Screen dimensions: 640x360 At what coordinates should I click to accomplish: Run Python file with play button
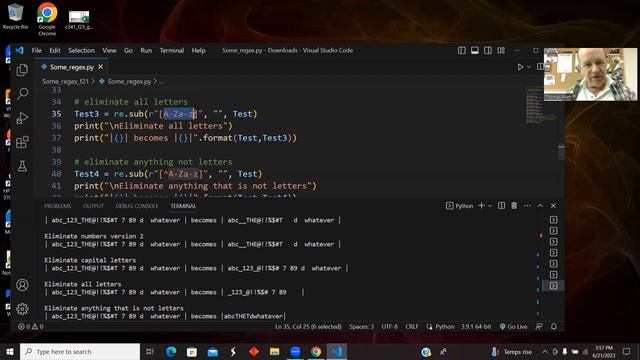[x=520, y=67]
